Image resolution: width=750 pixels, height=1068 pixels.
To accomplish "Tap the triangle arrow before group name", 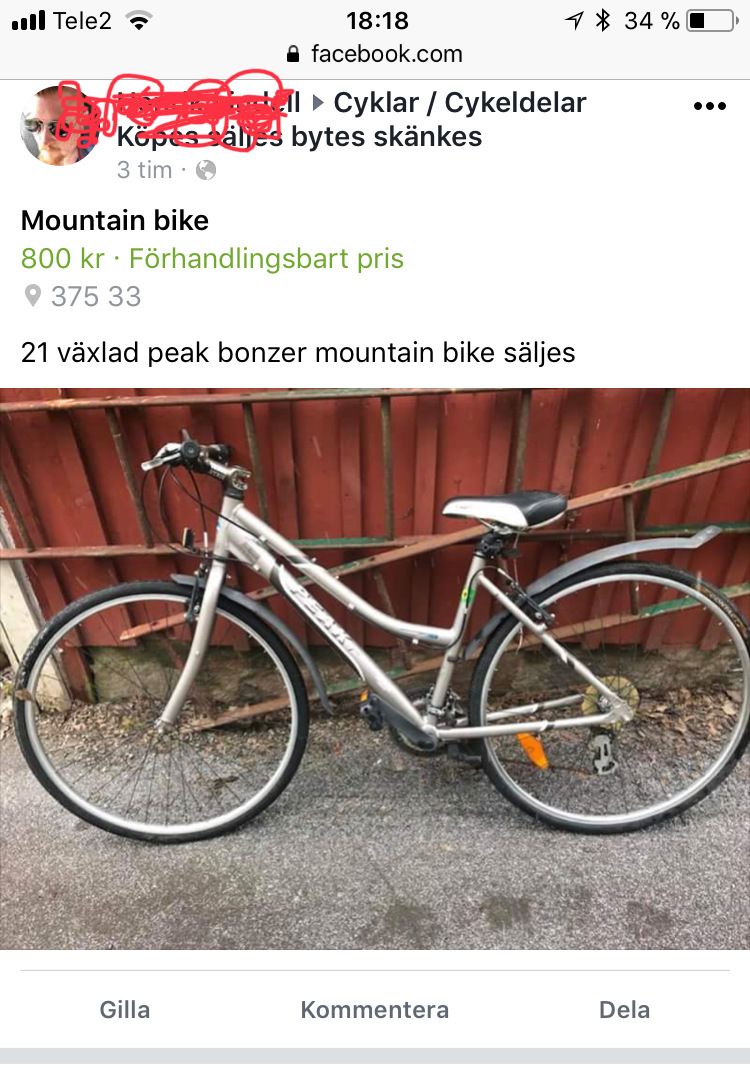I will pyautogui.click(x=317, y=103).
